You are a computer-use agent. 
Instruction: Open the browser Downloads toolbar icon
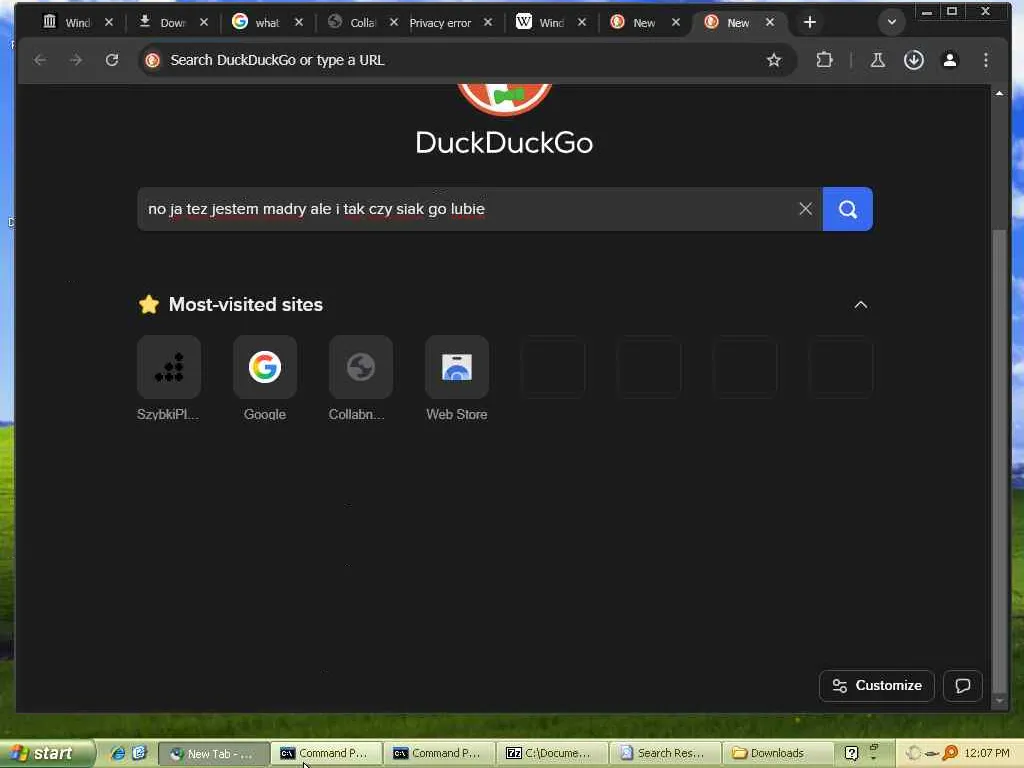point(914,60)
